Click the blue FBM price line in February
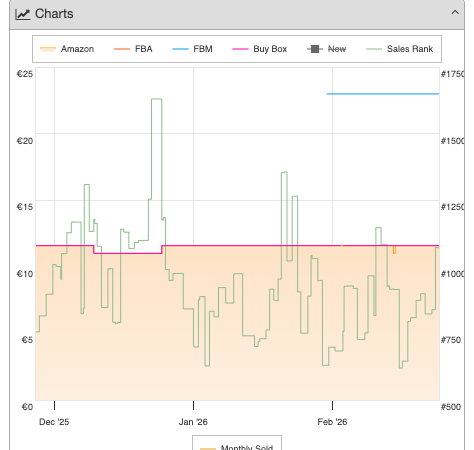 383,94
